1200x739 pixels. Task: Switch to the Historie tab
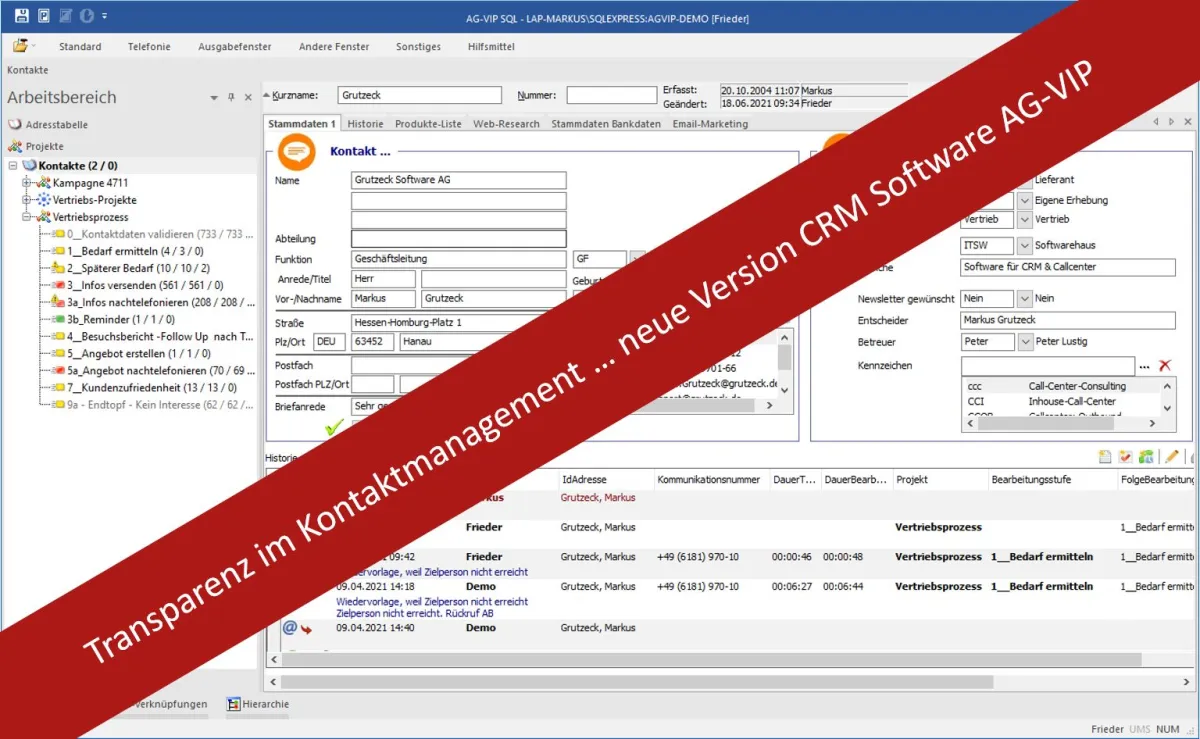[365, 124]
